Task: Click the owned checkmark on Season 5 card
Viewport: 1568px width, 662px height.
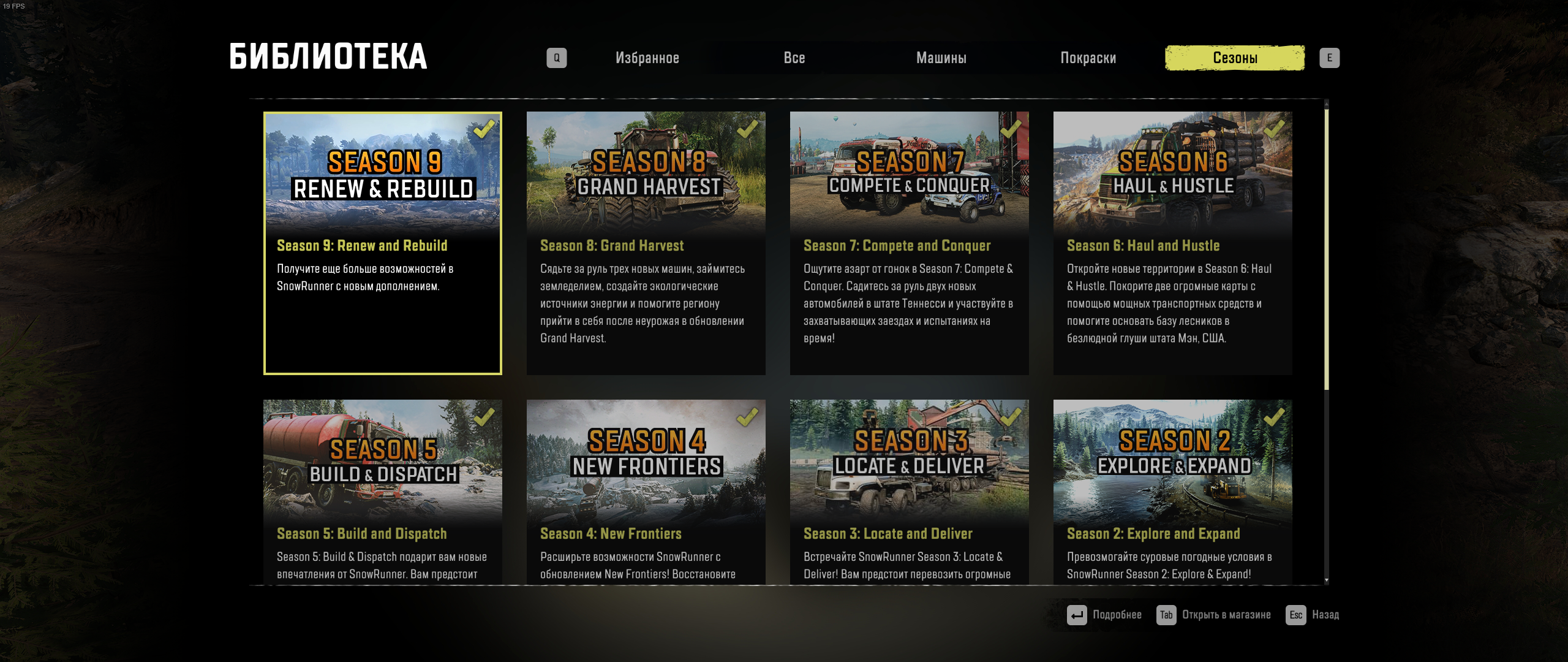Action: [484, 417]
